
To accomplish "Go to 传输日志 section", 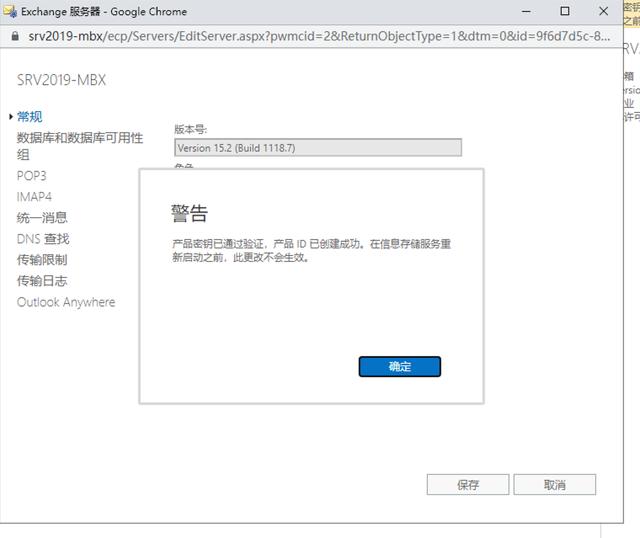I will coord(42,281).
